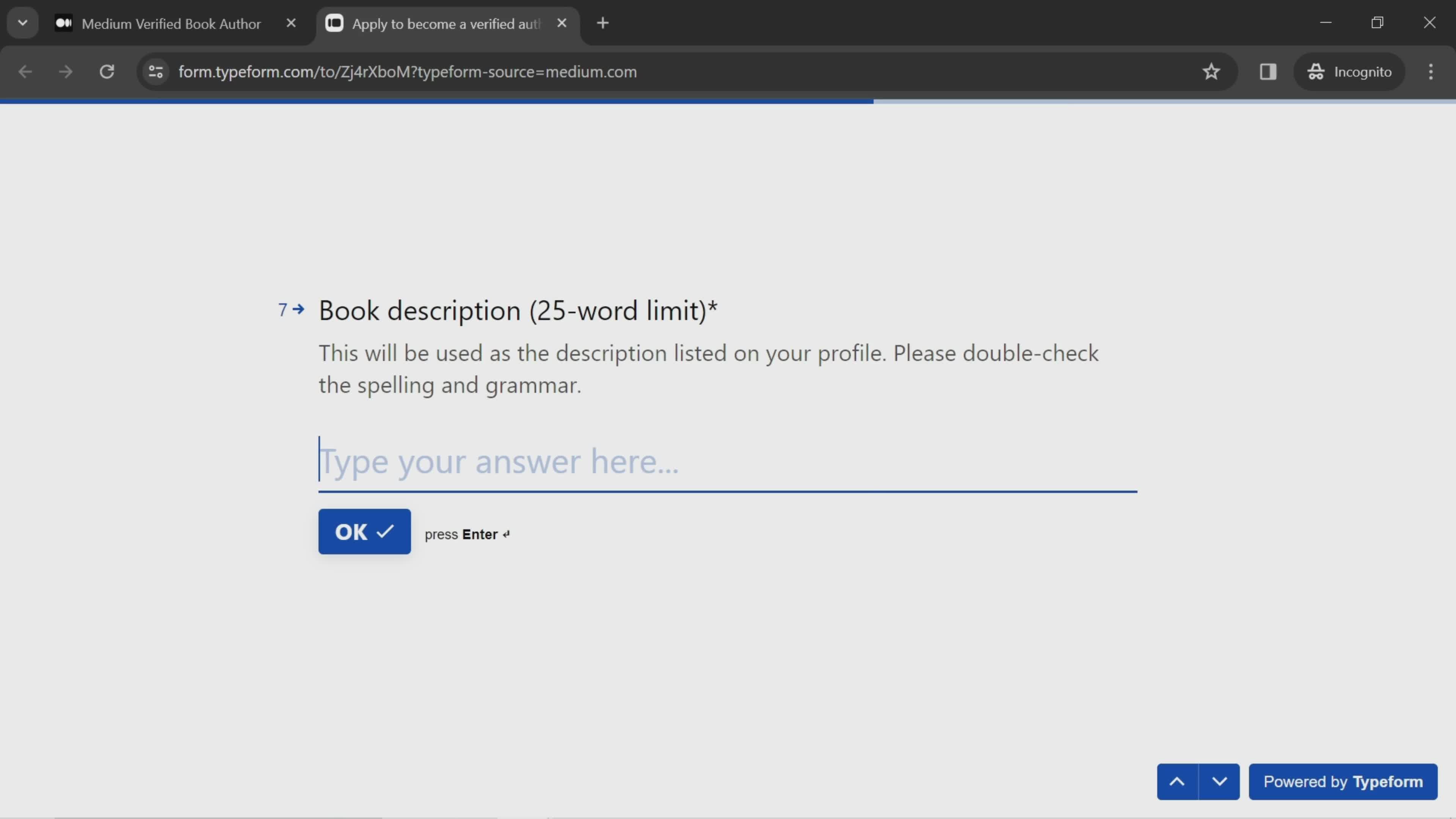Image resolution: width=1456 pixels, height=819 pixels.
Task: Reload the Typeform page
Action: [x=107, y=72]
